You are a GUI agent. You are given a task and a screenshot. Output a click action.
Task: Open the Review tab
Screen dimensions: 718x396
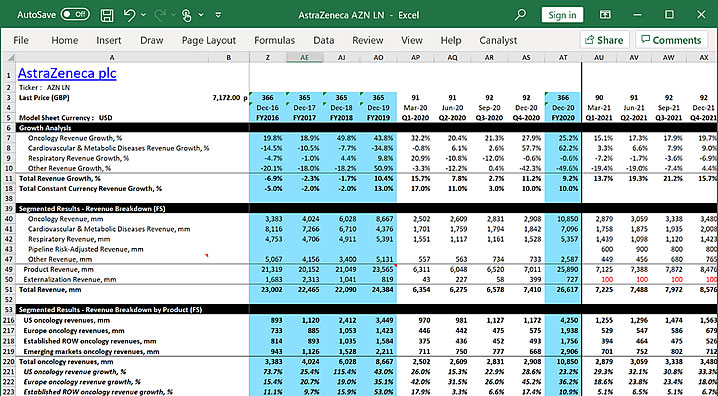pos(368,40)
